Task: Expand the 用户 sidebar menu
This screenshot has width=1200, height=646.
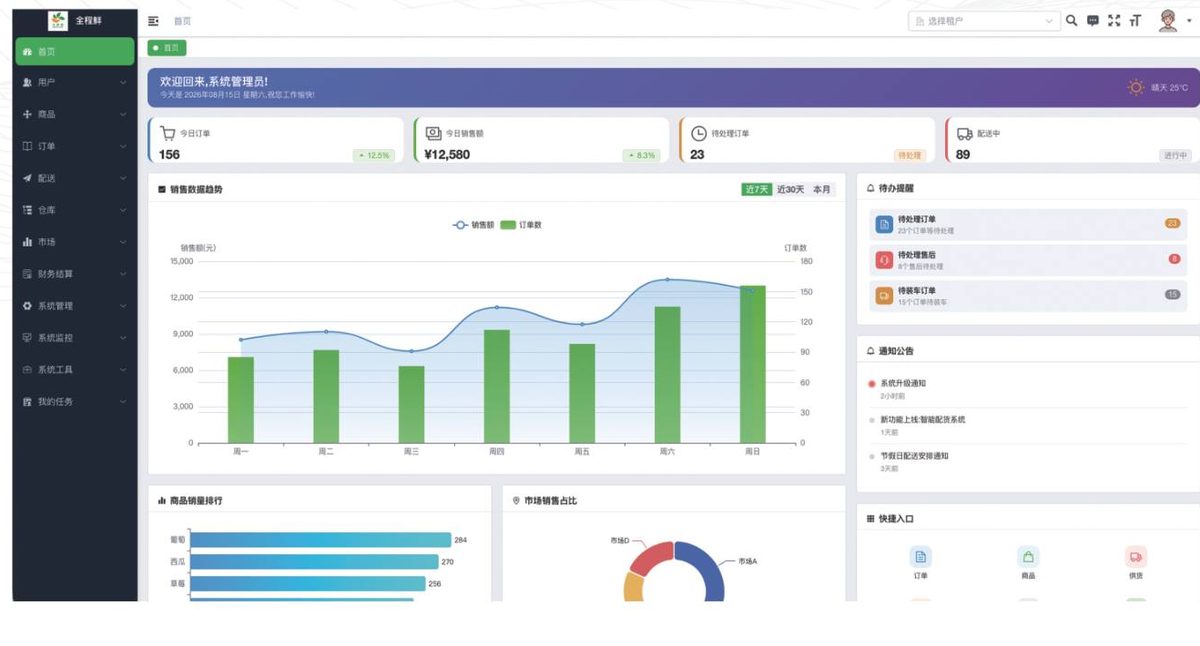Action: pos(75,82)
